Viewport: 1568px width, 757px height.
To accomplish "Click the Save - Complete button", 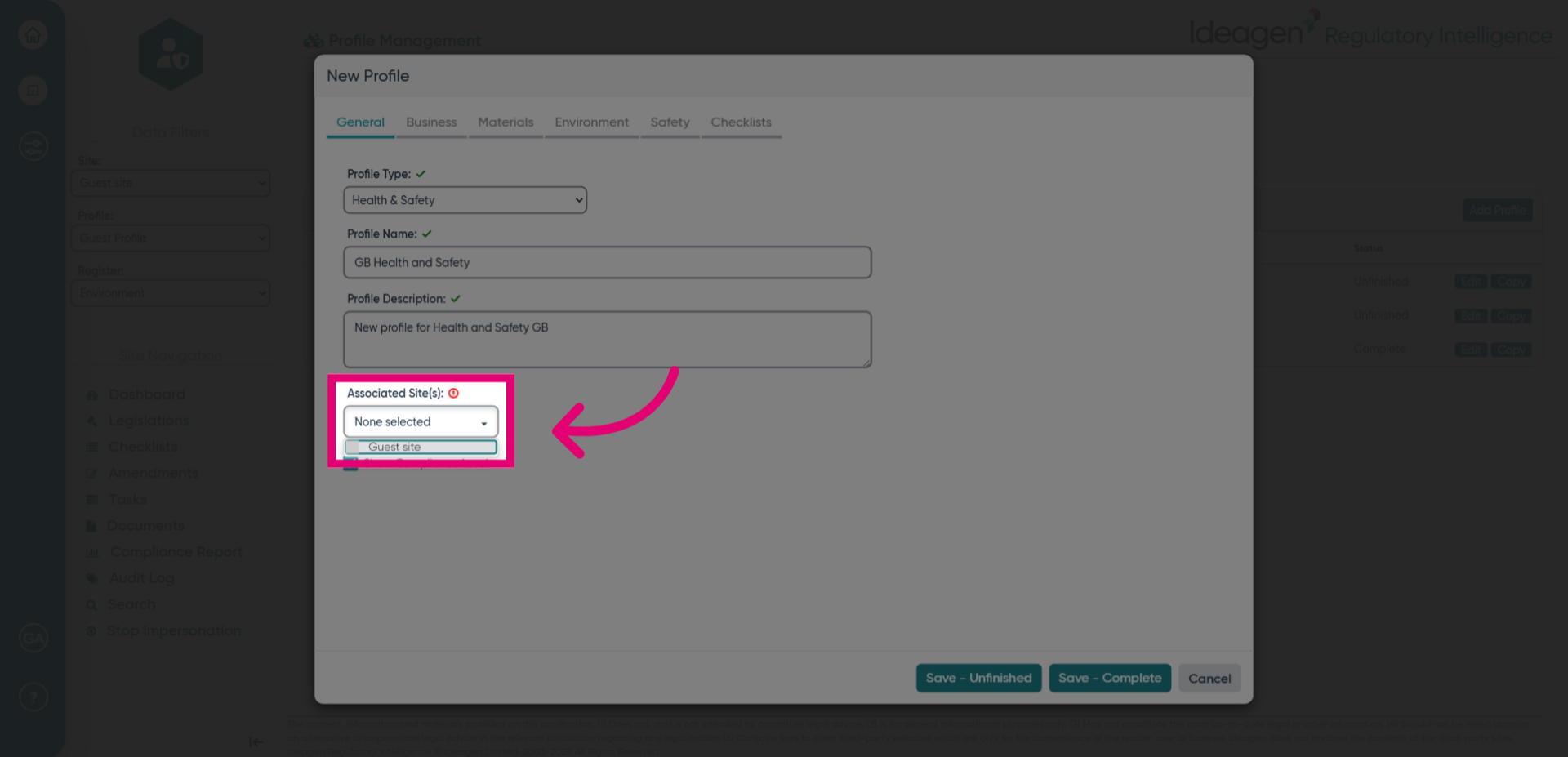I will 1110,678.
